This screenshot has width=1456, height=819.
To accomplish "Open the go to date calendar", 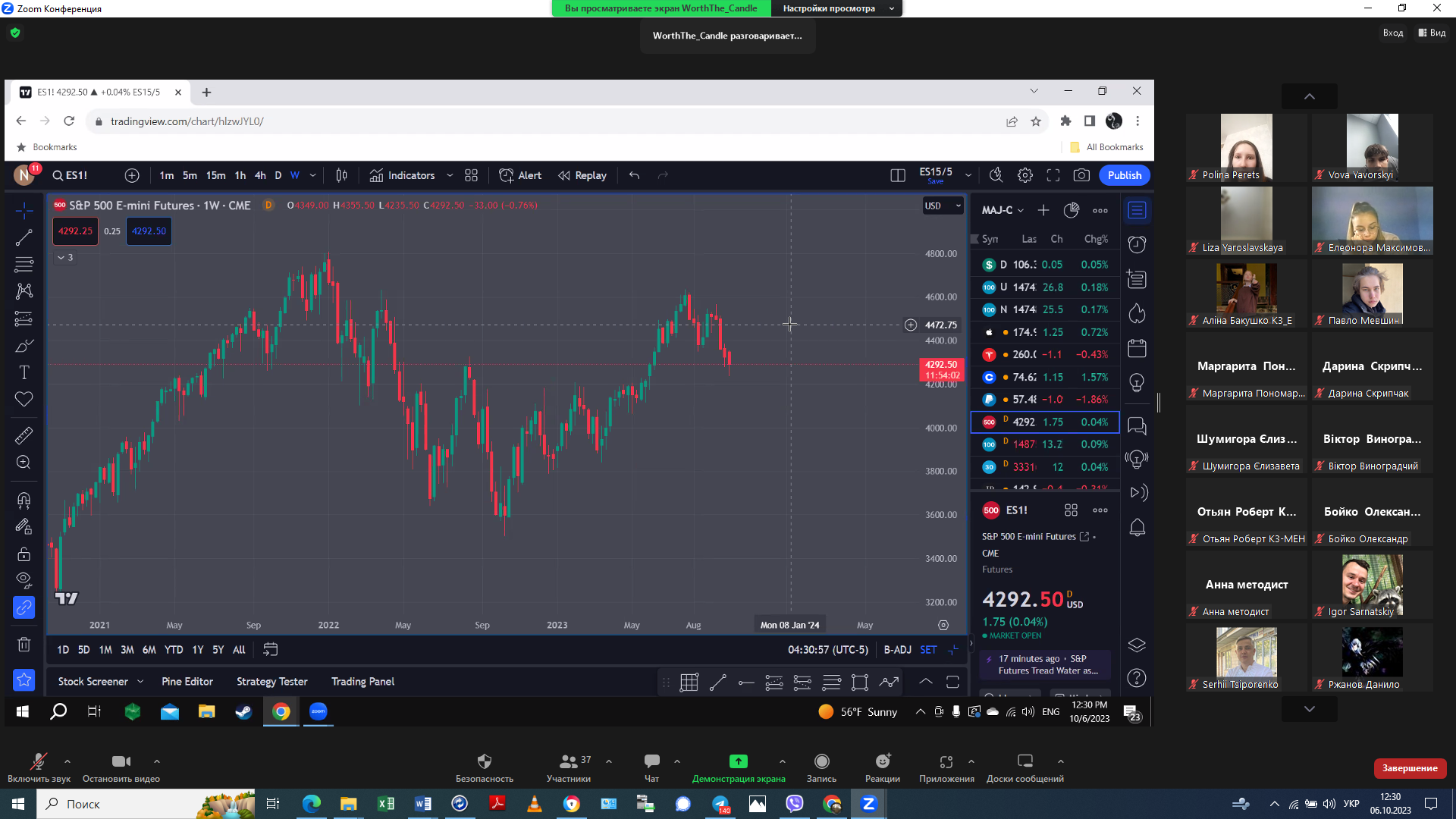I will (270, 649).
